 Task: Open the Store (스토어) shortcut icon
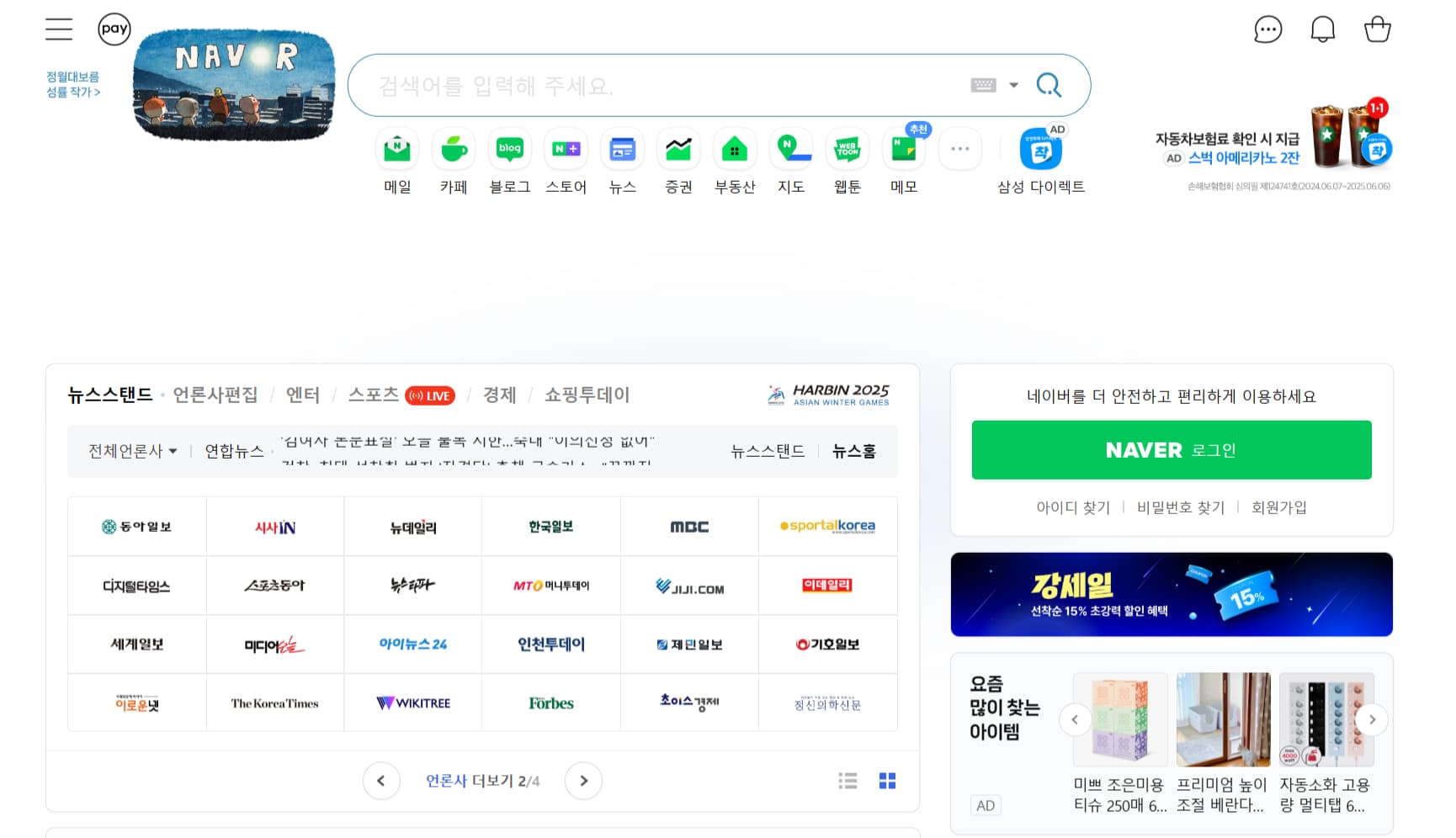click(566, 150)
